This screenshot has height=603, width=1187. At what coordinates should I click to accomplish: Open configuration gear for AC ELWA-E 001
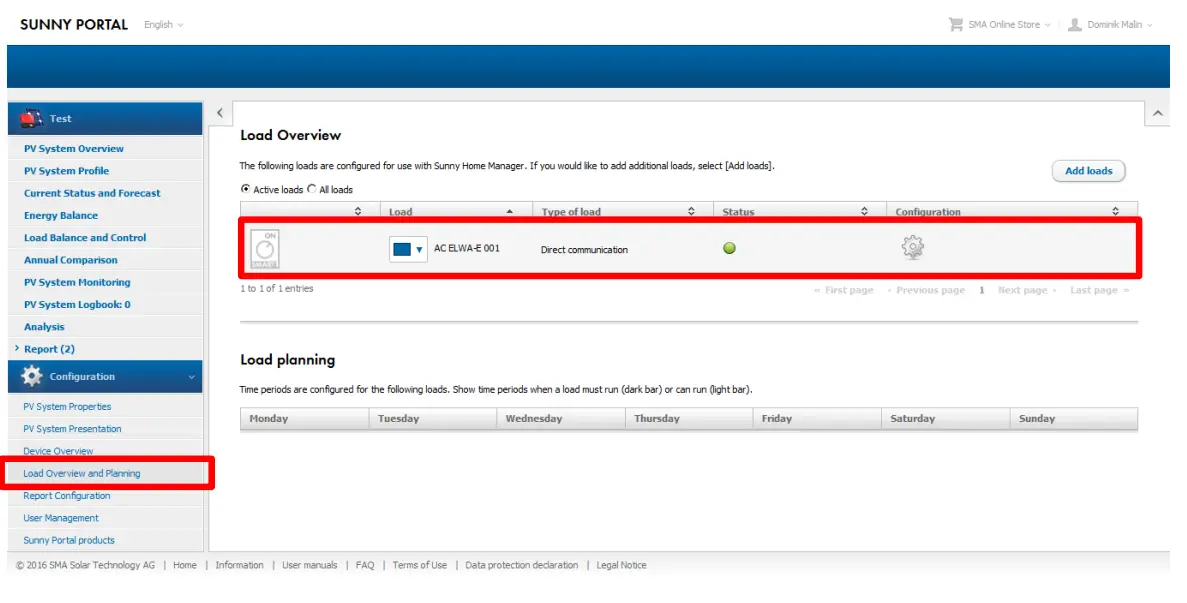click(912, 245)
